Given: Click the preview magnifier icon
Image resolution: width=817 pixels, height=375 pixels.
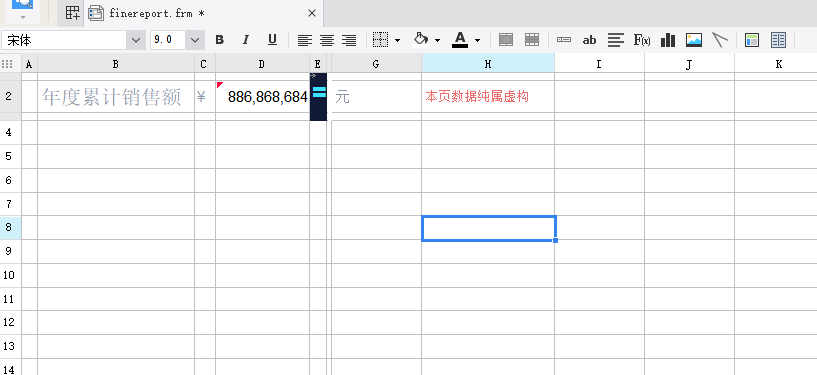Looking at the screenshot, I should 23,4.
